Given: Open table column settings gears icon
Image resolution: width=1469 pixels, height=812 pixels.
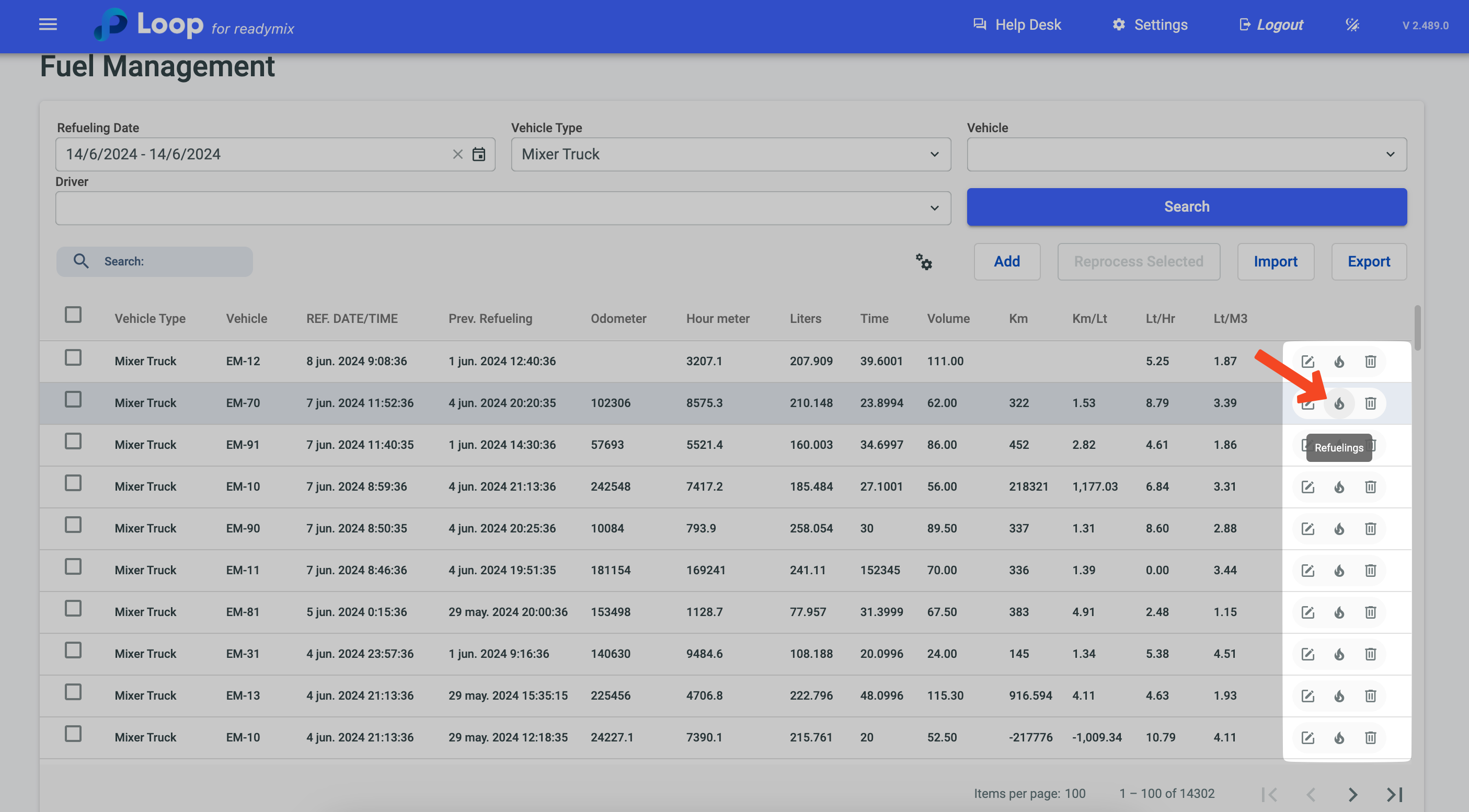Looking at the screenshot, I should pyautogui.click(x=924, y=262).
